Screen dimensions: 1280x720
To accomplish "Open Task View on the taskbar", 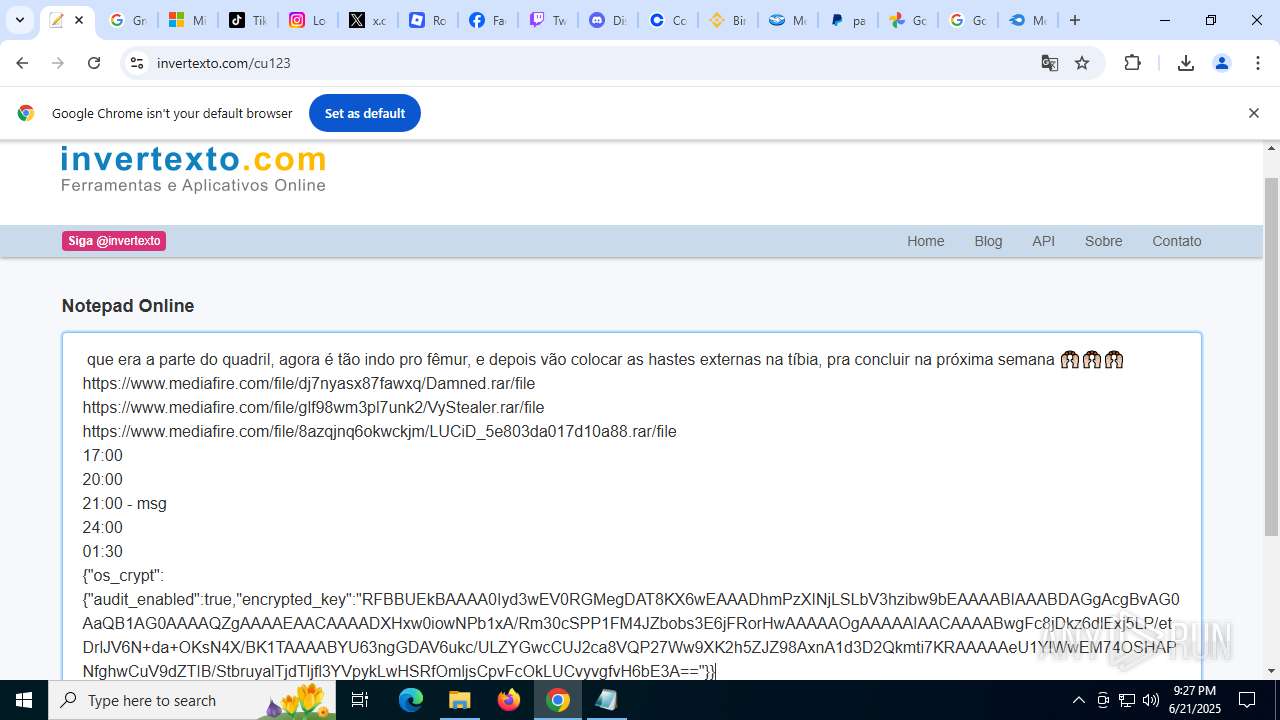I will point(360,700).
